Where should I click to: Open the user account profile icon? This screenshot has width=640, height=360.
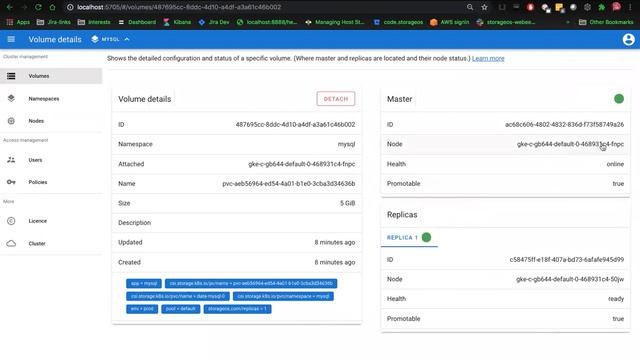click(629, 39)
